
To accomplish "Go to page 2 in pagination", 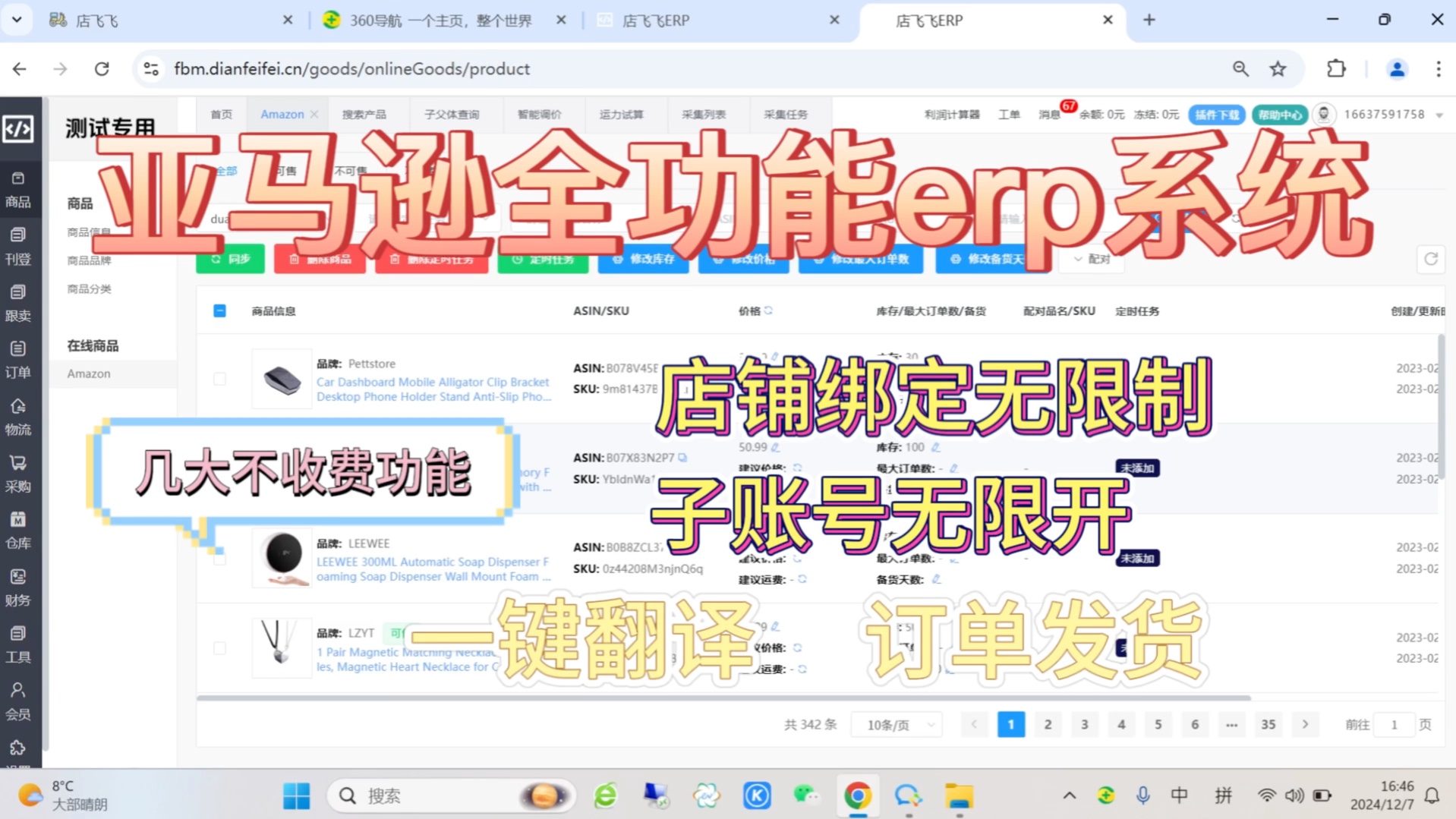I will pos(1048,725).
